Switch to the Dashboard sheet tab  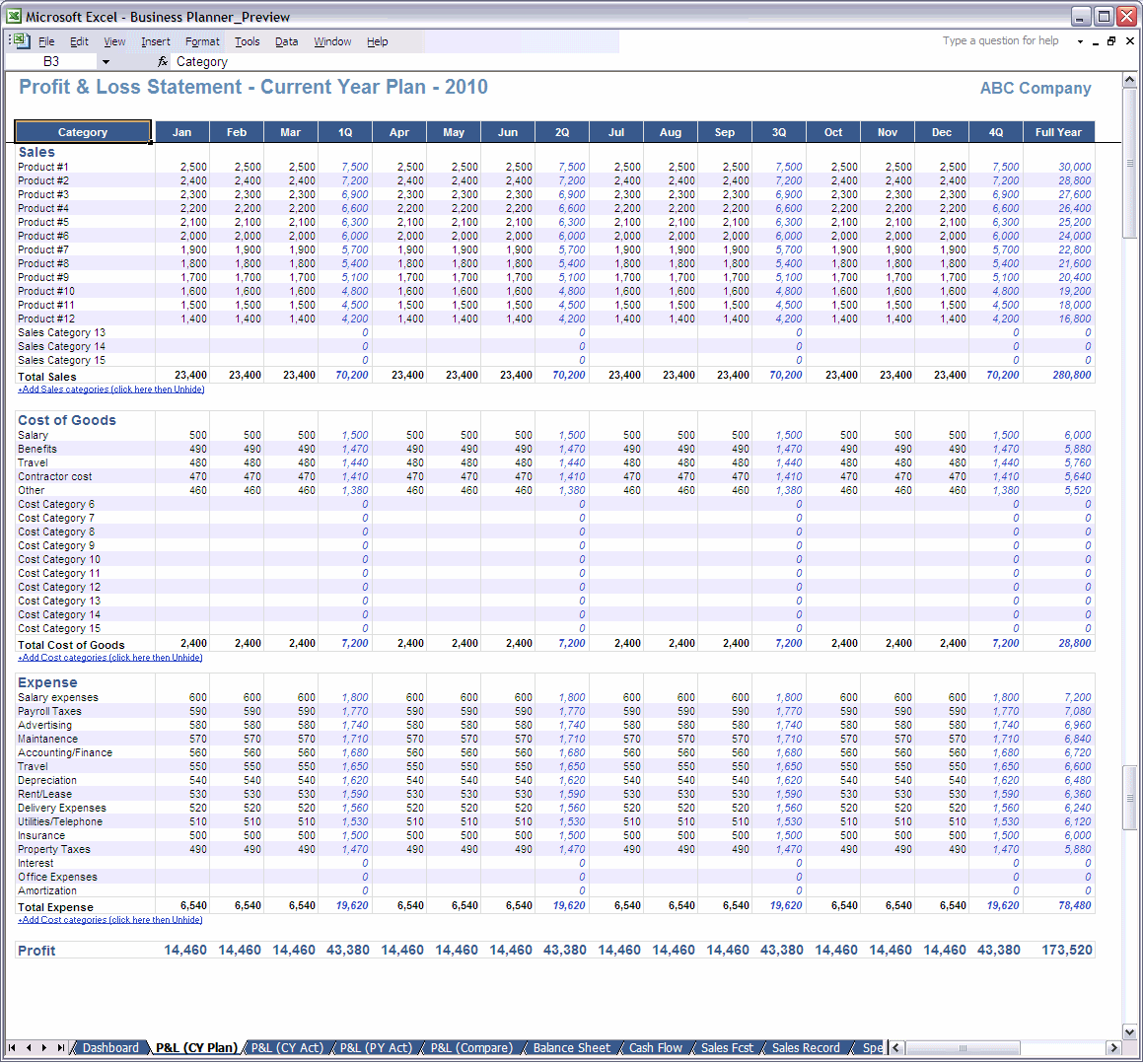pos(110,1048)
